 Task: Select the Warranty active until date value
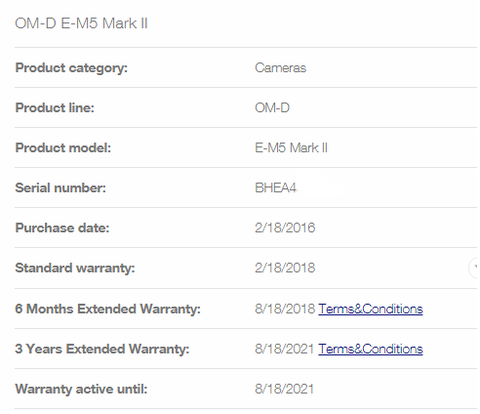coord(284,389)
